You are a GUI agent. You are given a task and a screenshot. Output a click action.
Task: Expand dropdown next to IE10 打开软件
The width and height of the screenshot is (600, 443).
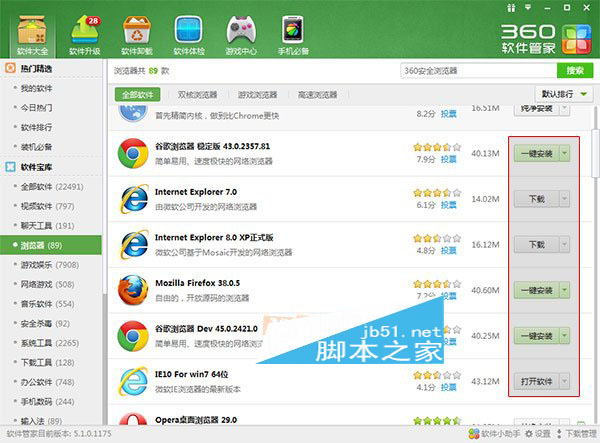(x=564, y=381)
